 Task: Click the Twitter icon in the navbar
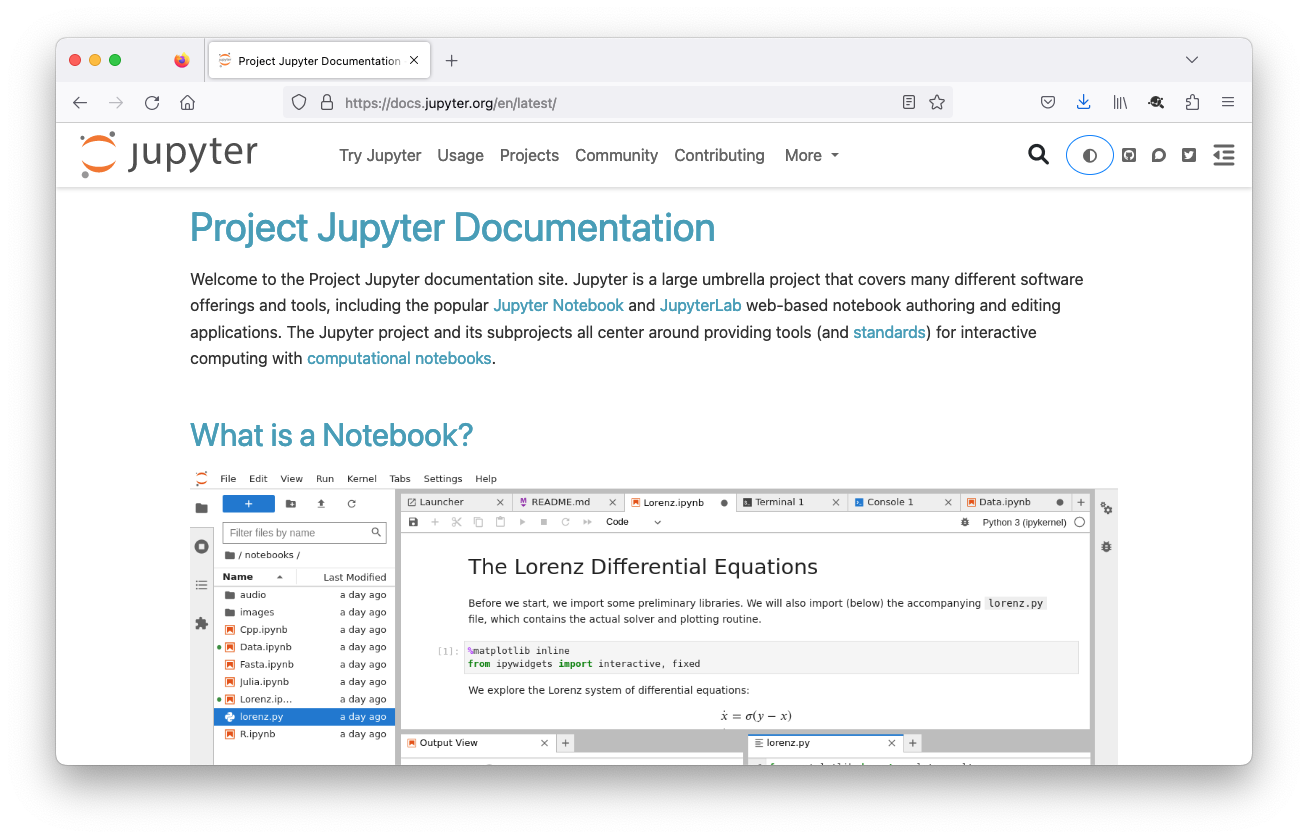point(1189,155)
